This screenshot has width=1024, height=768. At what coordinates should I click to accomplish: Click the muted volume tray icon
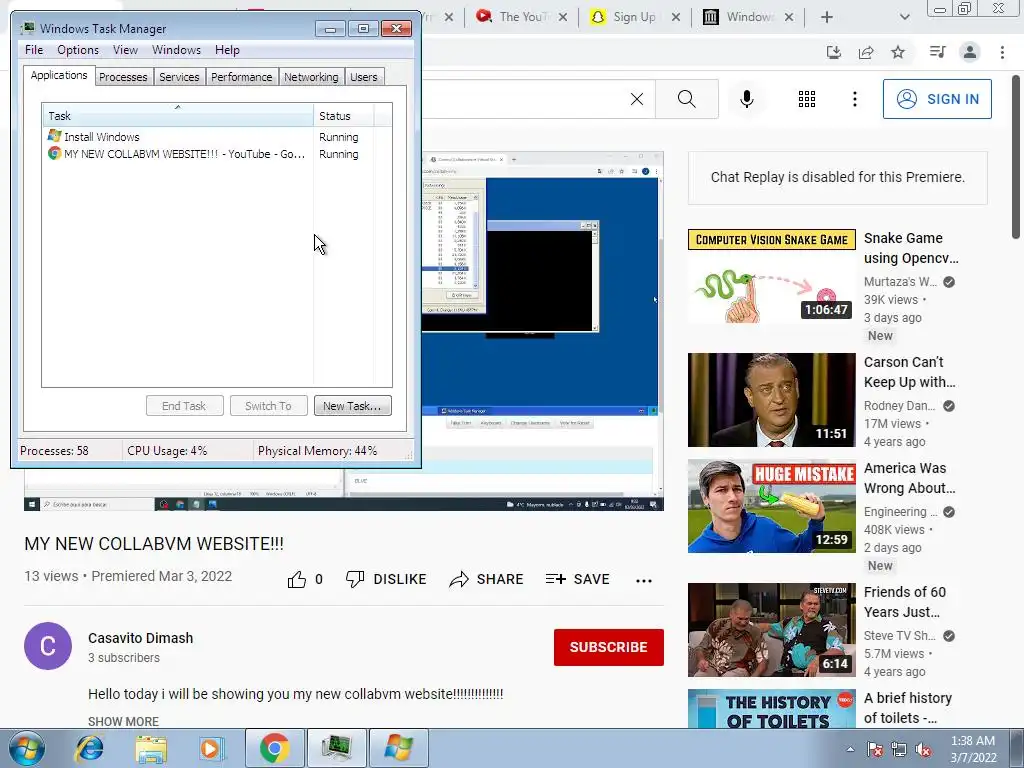click(x=923, y=749)
